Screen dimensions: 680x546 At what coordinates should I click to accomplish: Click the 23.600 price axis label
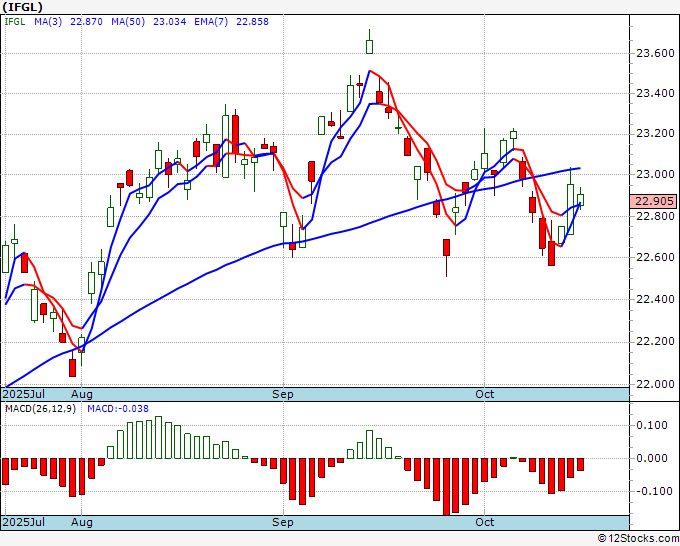[x=655, y=53]
